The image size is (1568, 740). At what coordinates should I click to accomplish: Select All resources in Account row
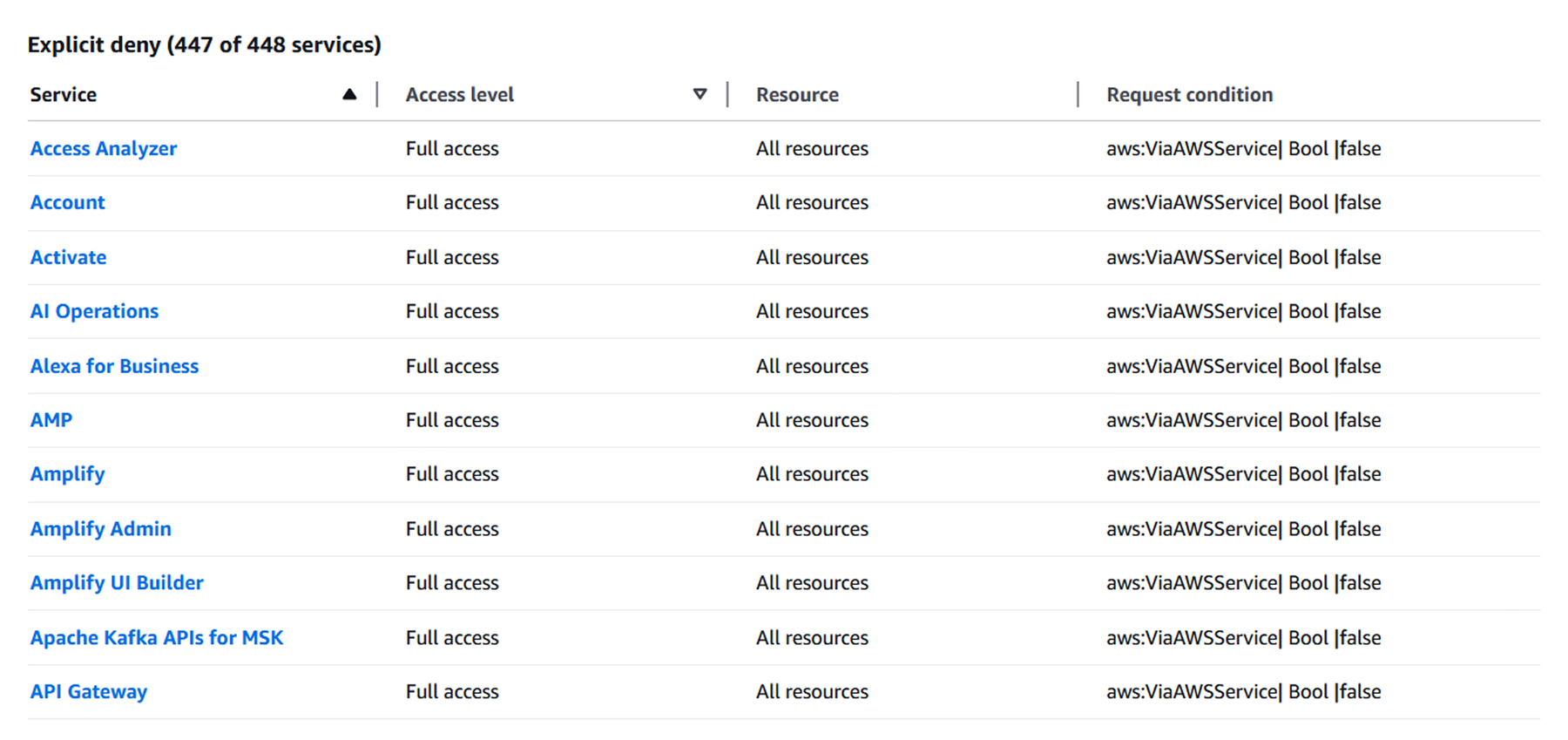pyautogui.click(x=812, y=202)
